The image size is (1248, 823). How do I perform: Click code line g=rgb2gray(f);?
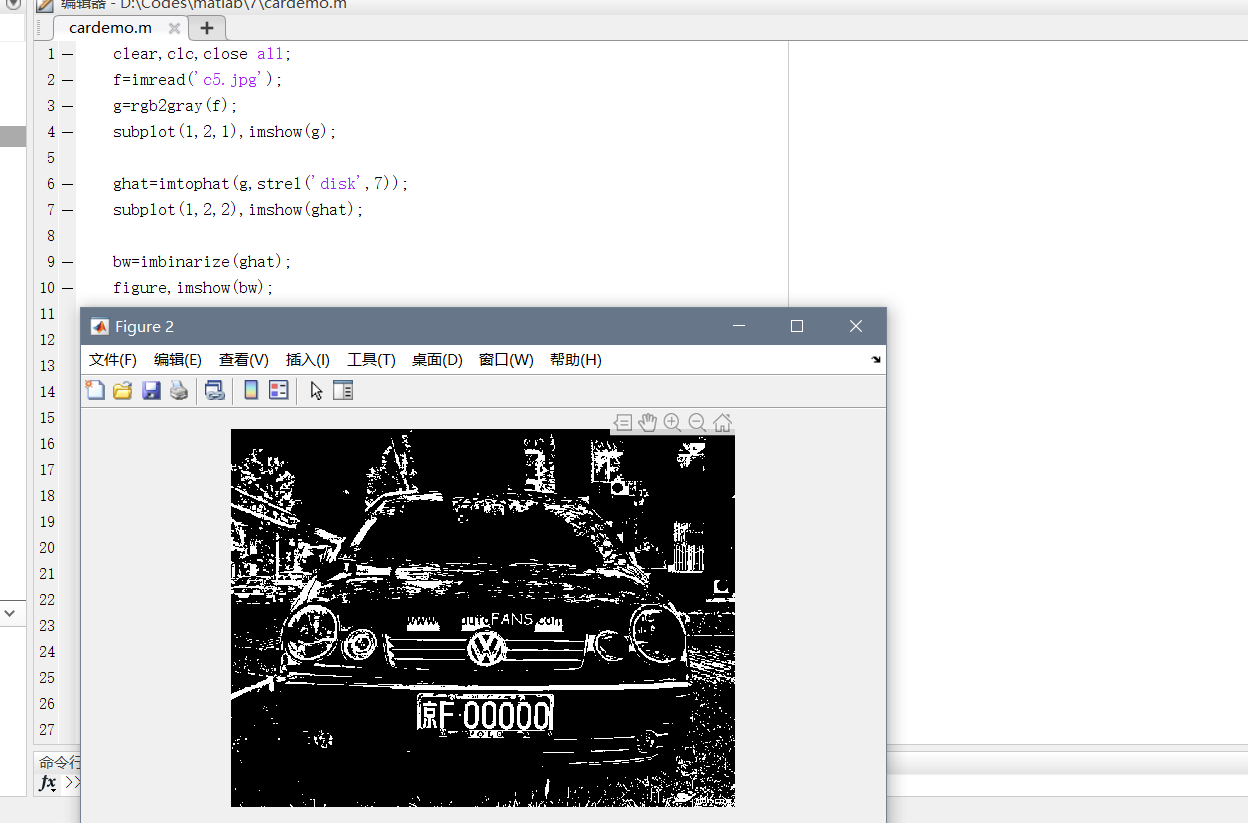(175, 106)
